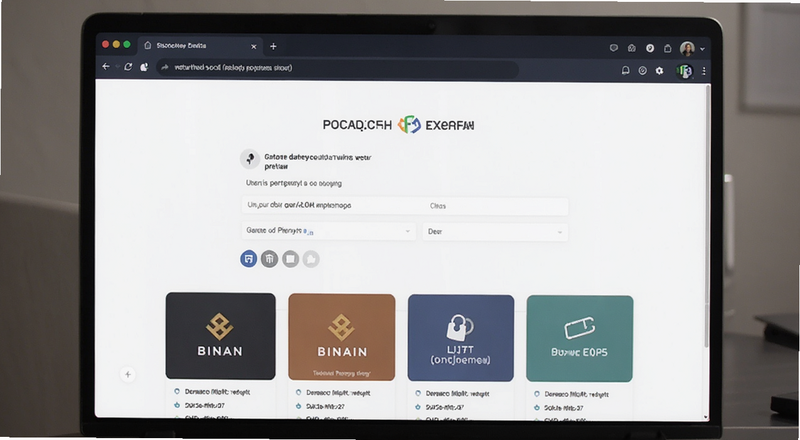
Task: Click the green badge avatar in the toolbar
Action: pyautogui.click(x=685, y=71)
